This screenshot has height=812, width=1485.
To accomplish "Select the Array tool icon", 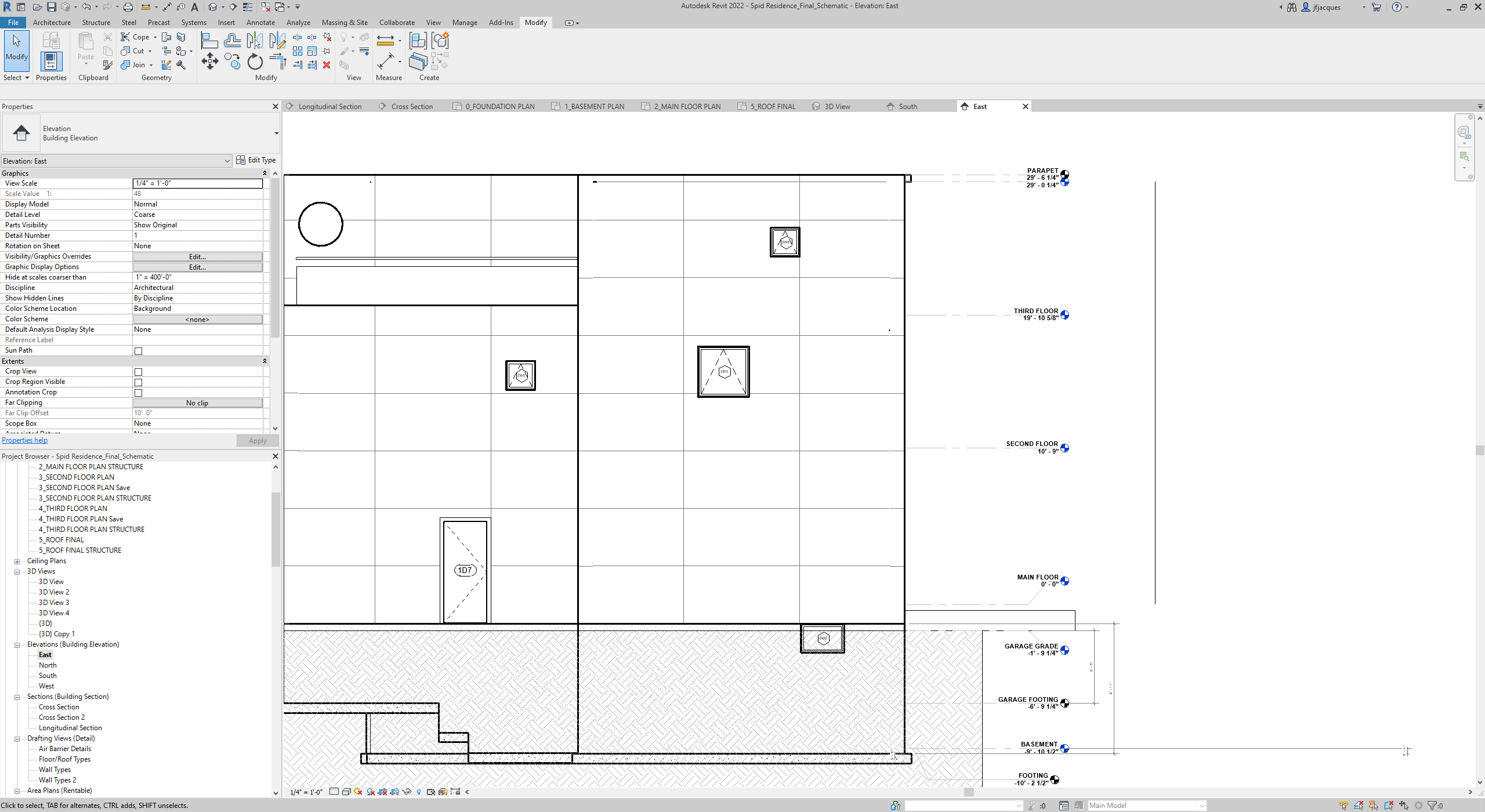I will (x=298, y=51).
